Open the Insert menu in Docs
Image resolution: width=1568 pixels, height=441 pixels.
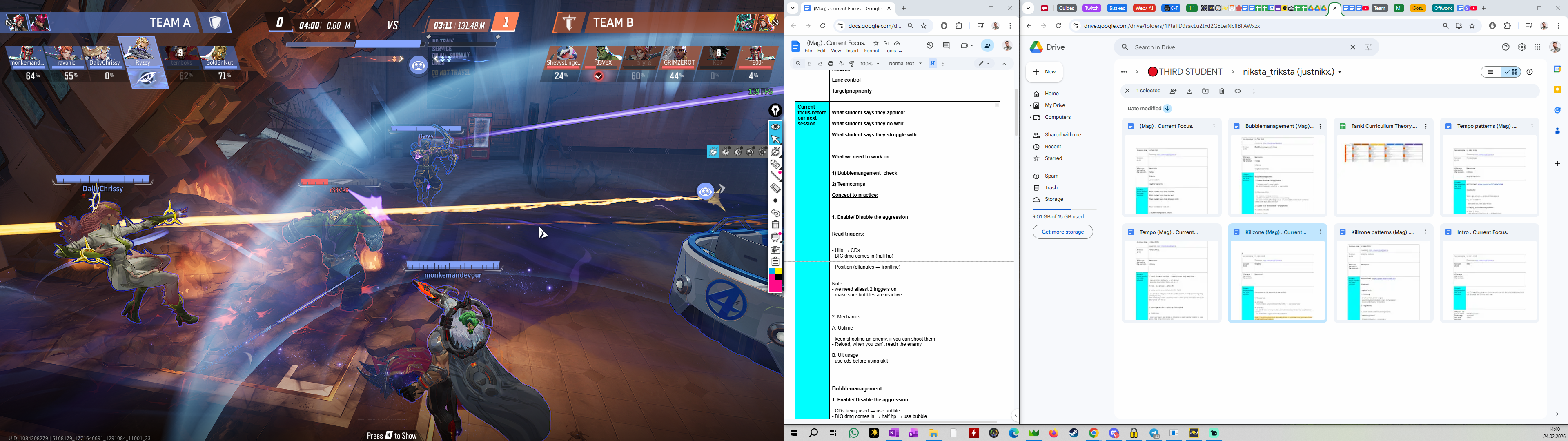(x=852, y=51)
